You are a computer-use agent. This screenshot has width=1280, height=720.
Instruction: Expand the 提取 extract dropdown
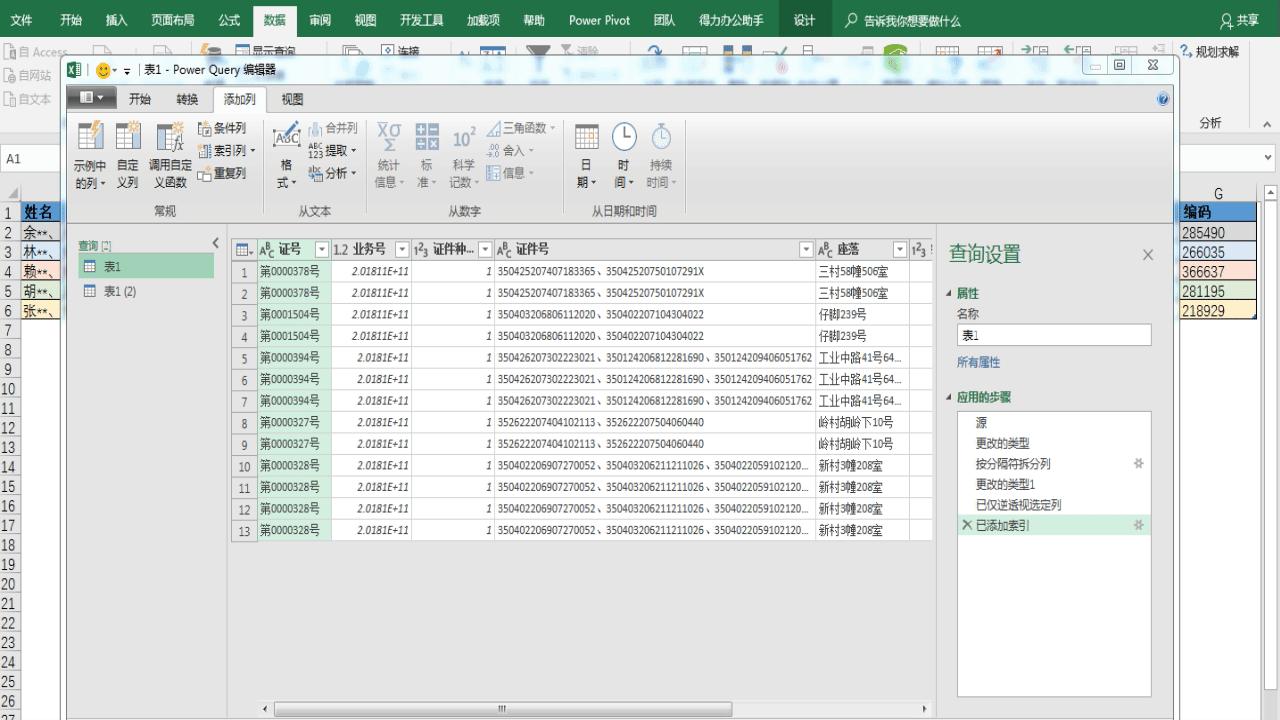(353, 151)
